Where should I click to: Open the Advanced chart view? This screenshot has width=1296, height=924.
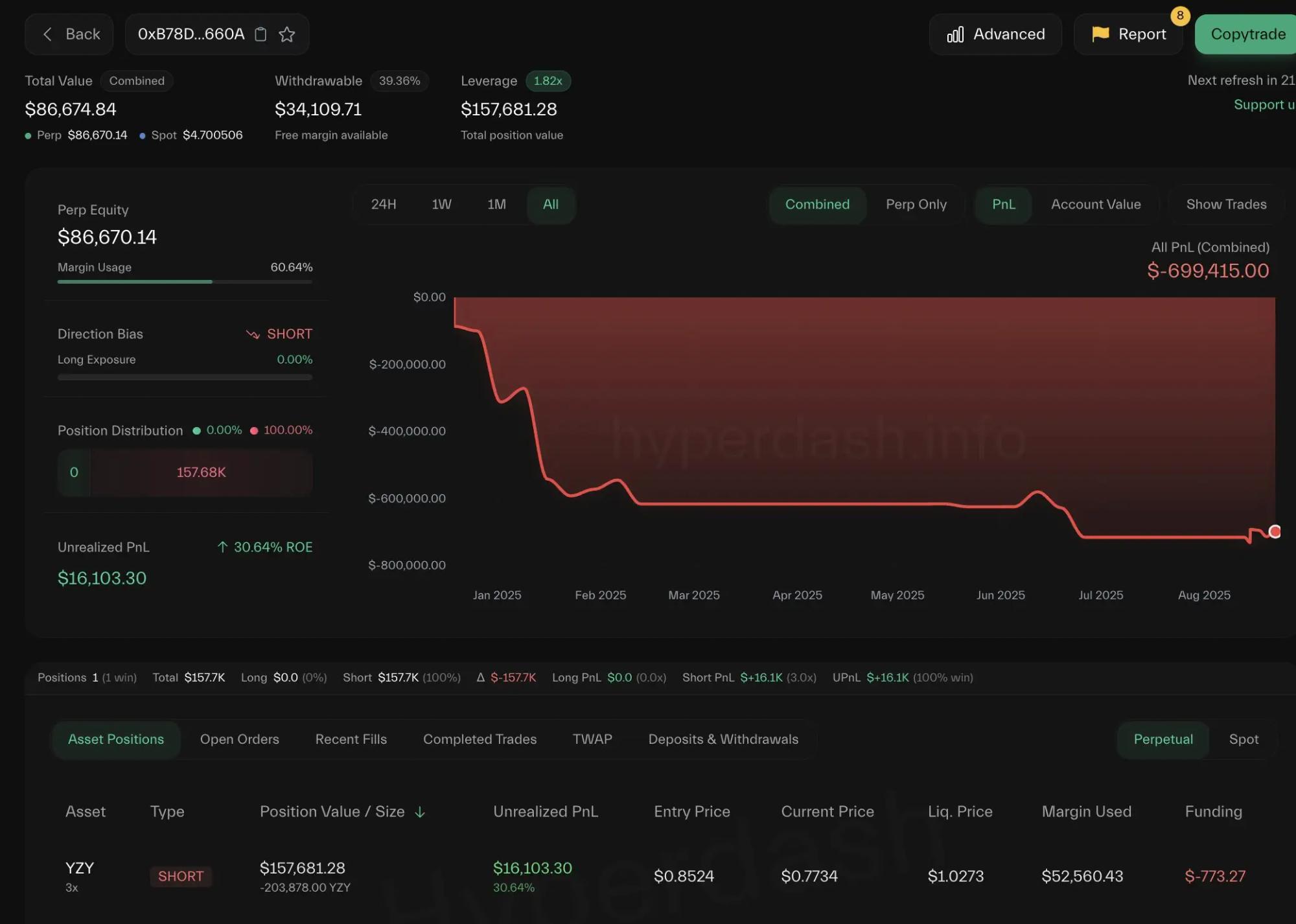point(995,34)
